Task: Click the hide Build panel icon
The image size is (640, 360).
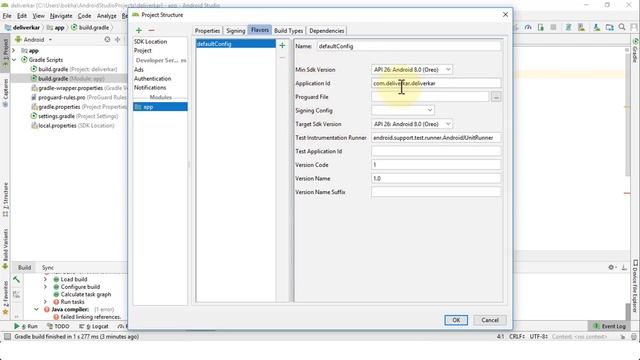Action: 624,267
